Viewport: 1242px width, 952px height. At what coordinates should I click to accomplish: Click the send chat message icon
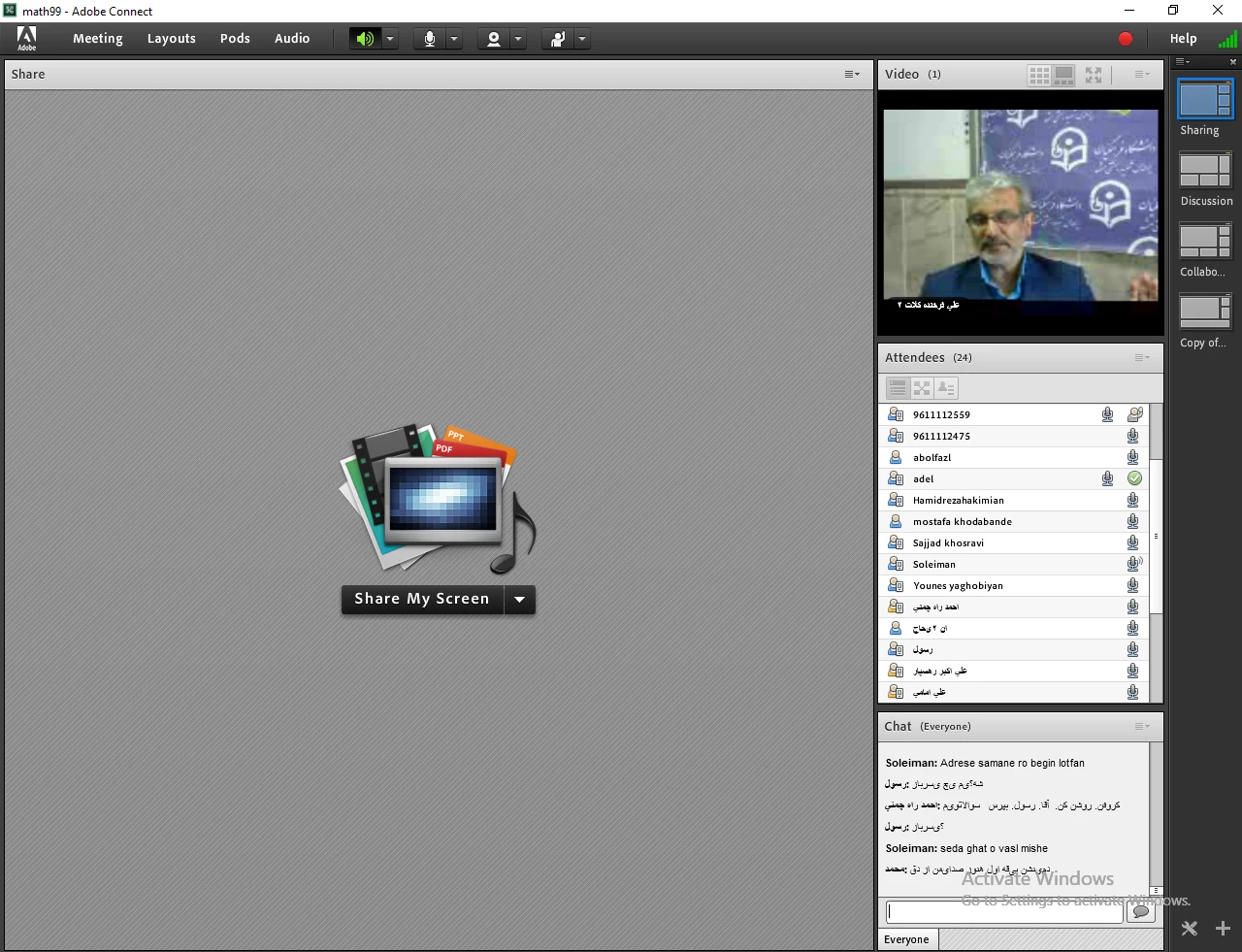(1141, 912)
